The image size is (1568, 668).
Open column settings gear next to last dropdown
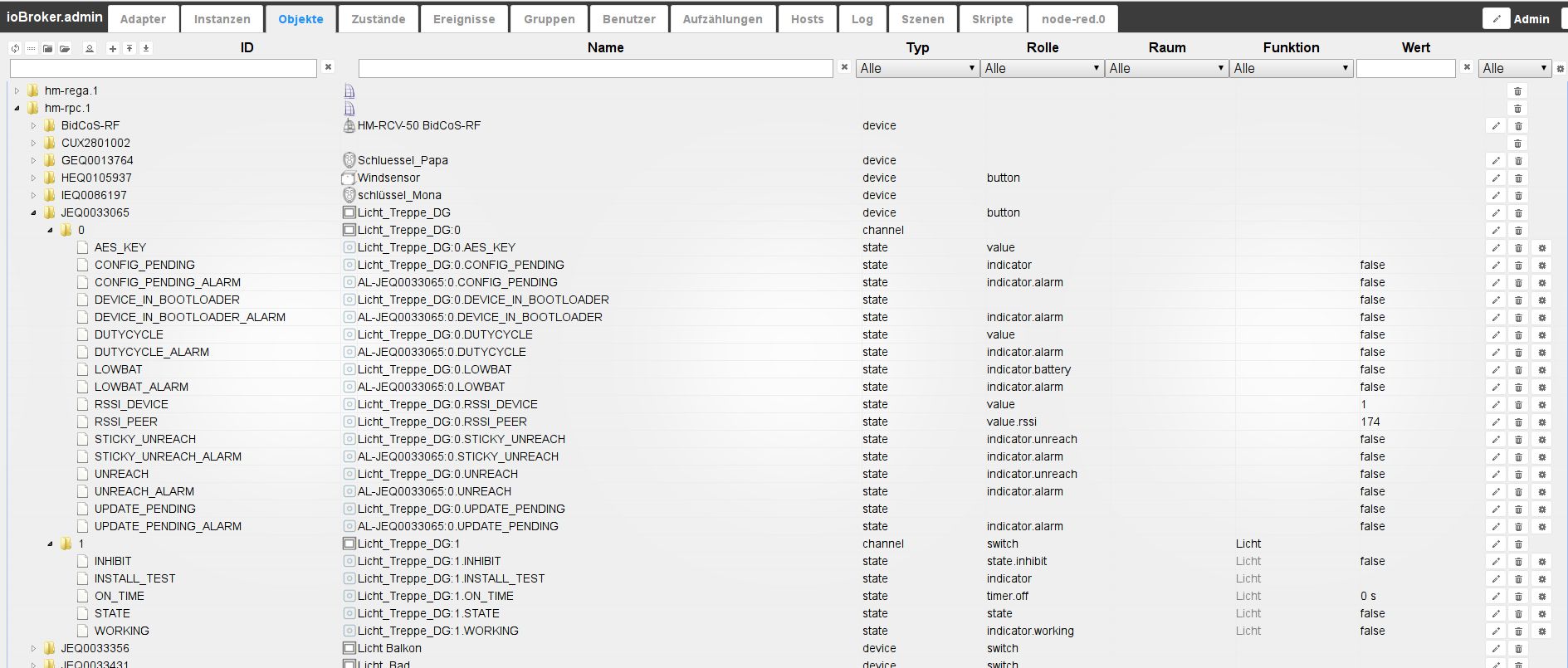(x=1560, y=68)
